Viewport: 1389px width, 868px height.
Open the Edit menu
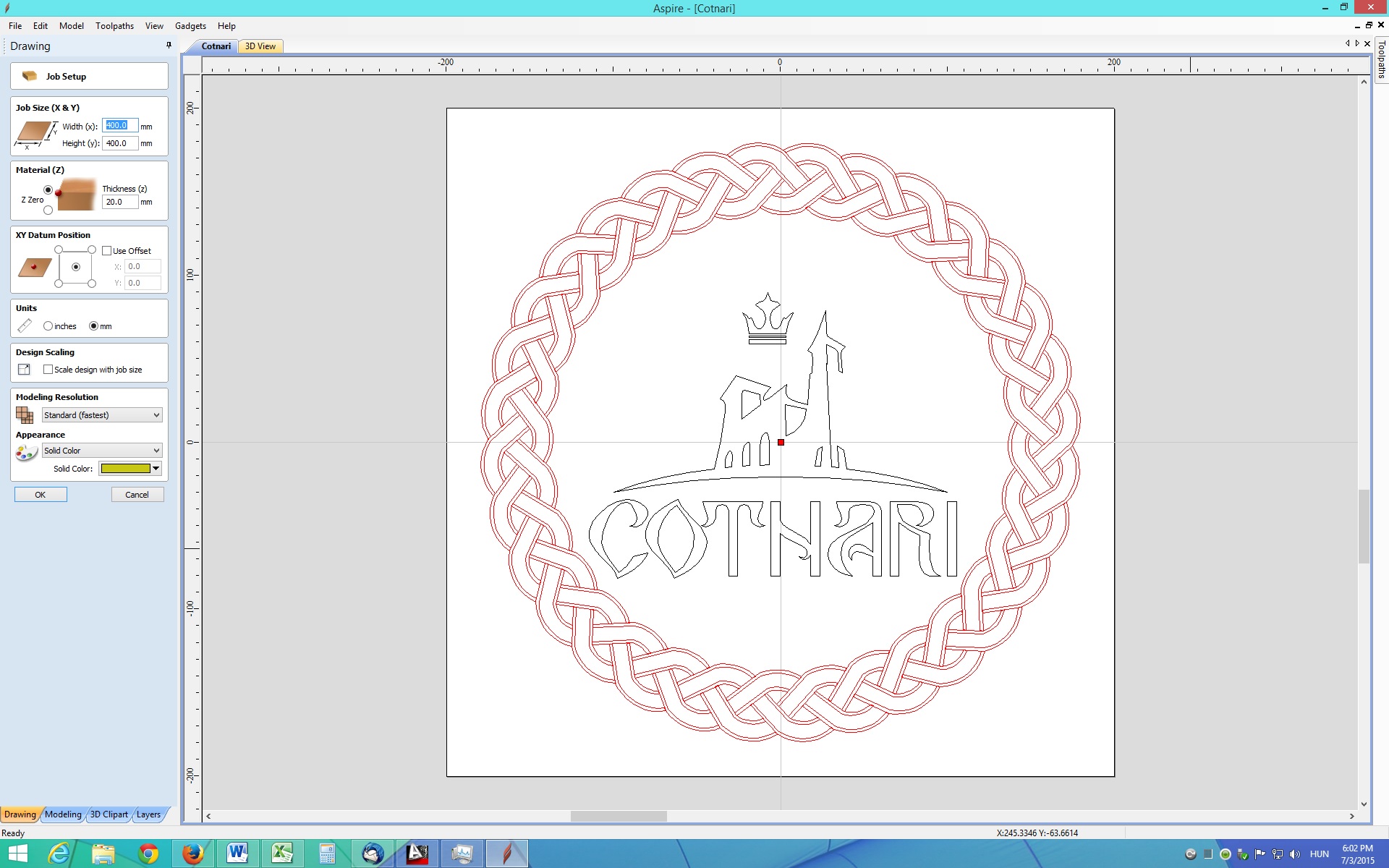pyautogui.click(x=41, y=26)
